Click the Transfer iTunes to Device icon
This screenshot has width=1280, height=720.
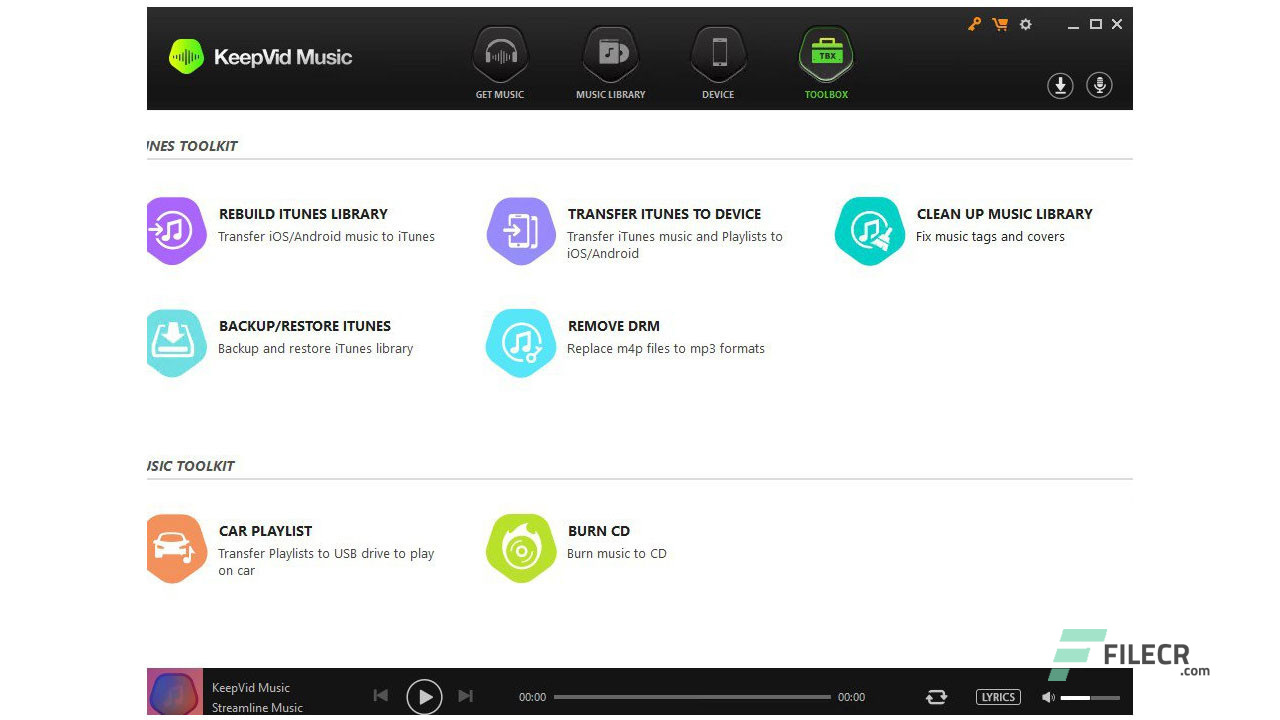tap(520, 231)
